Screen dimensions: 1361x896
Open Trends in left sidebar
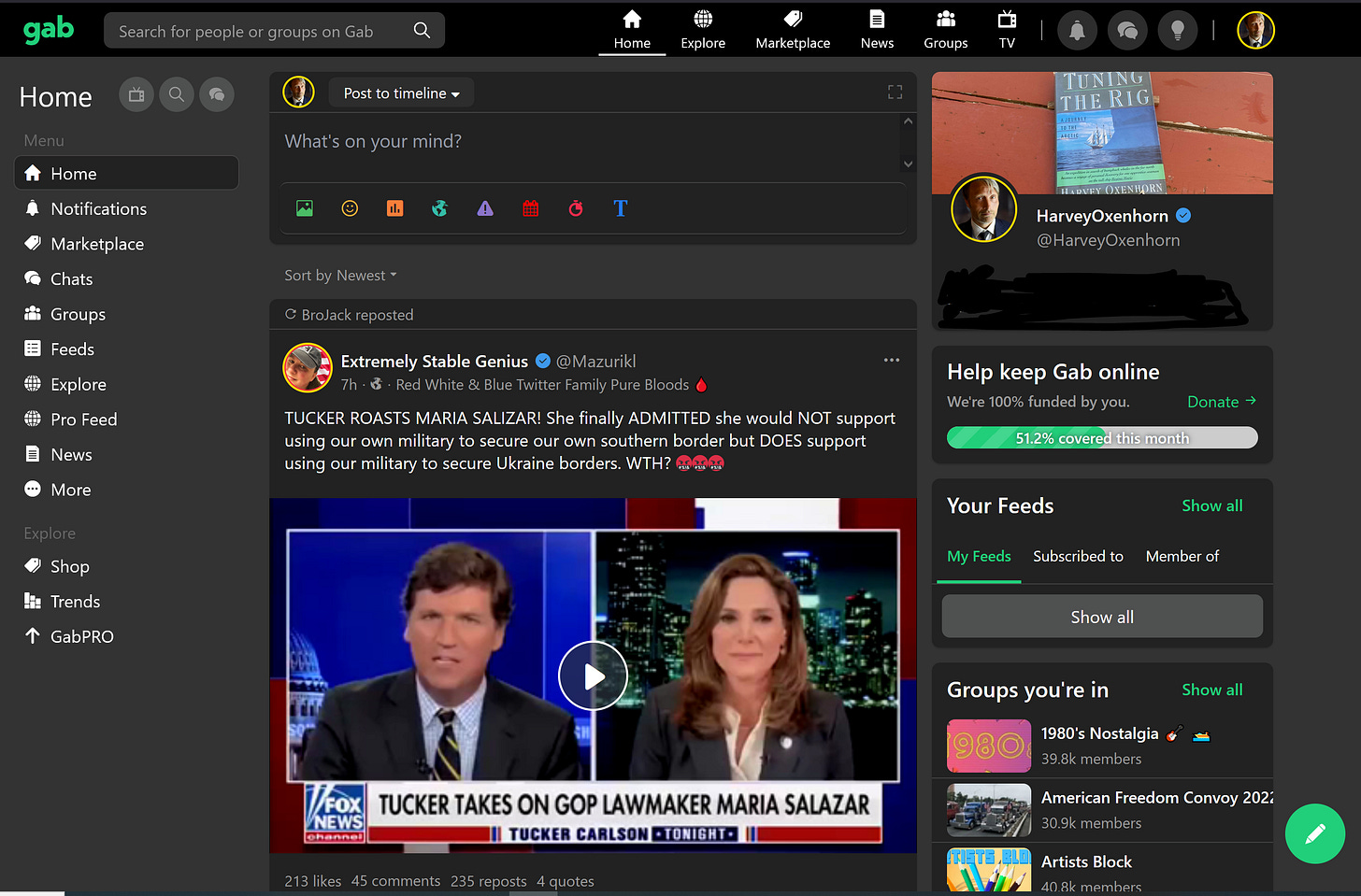point(126,602)
